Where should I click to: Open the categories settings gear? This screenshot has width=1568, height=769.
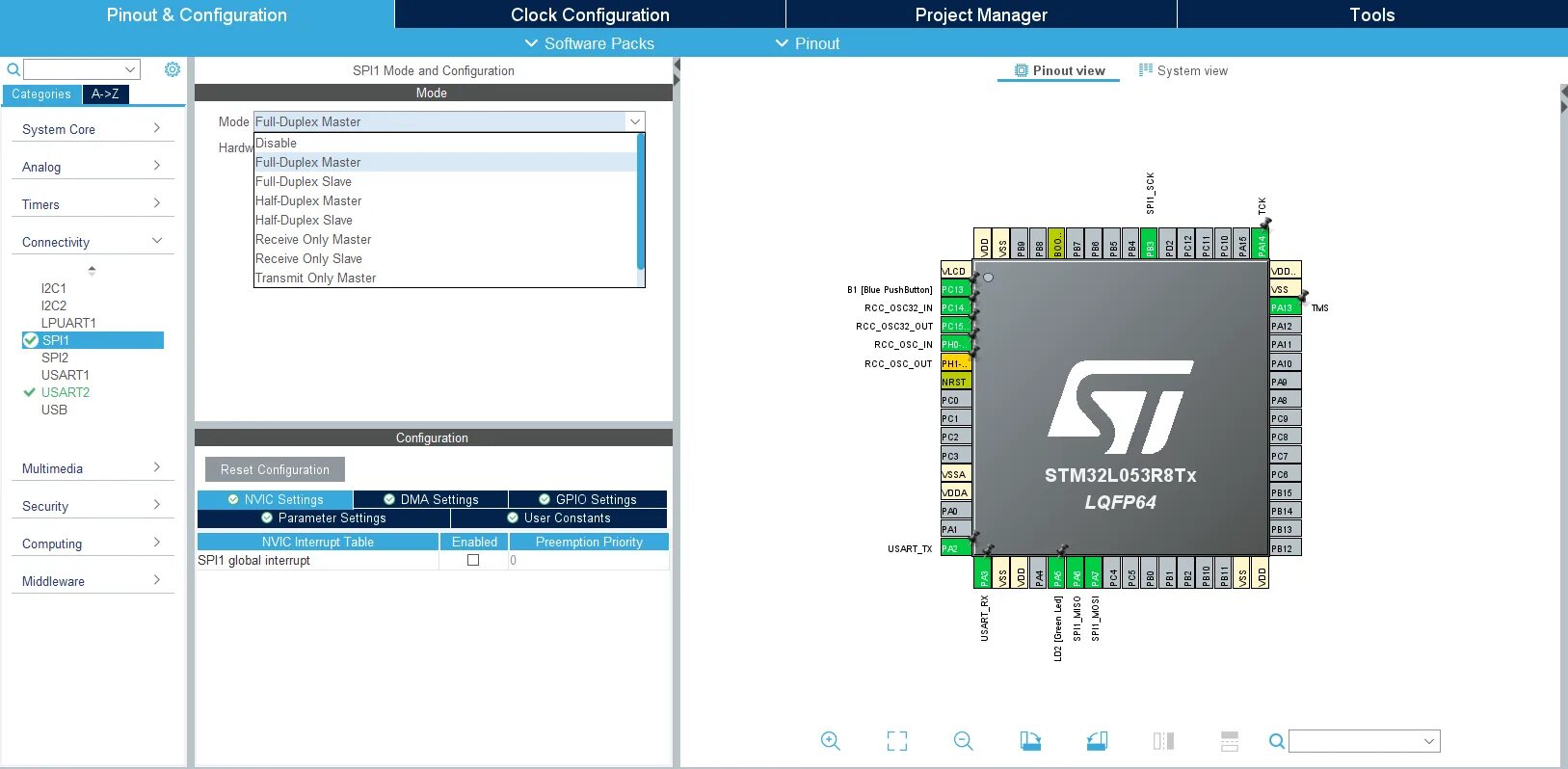tap(173, 69)
